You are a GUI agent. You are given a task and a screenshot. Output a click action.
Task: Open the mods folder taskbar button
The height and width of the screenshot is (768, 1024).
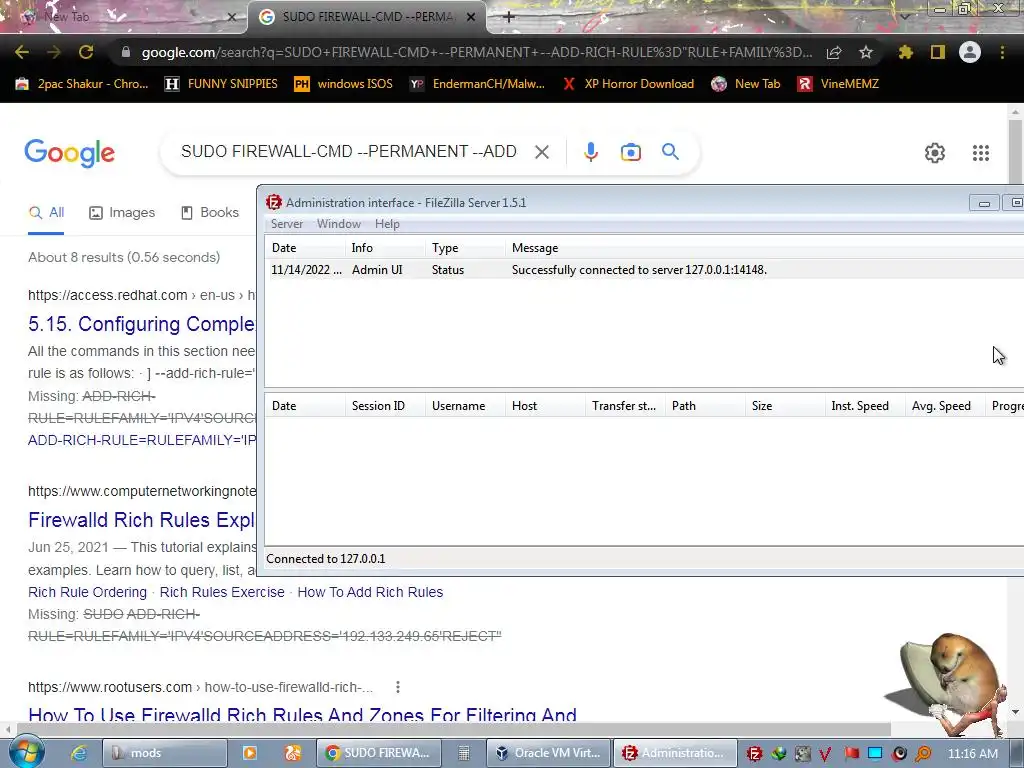[165, 753]
